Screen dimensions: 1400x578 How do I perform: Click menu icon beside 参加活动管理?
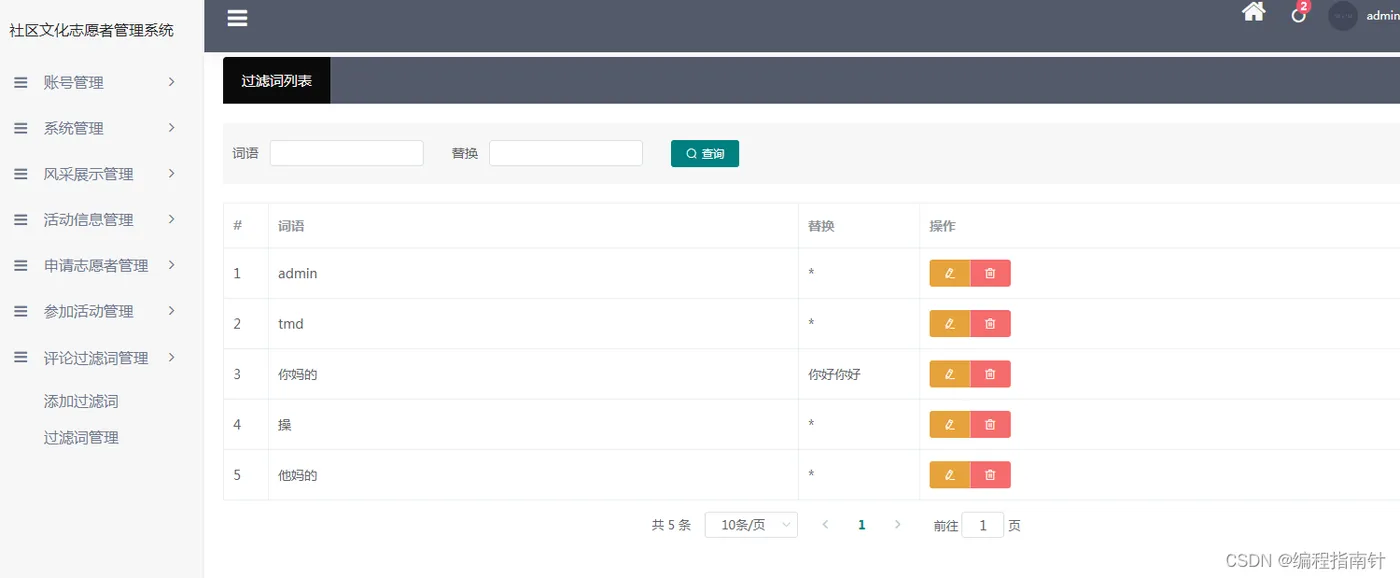click(20, 311)
